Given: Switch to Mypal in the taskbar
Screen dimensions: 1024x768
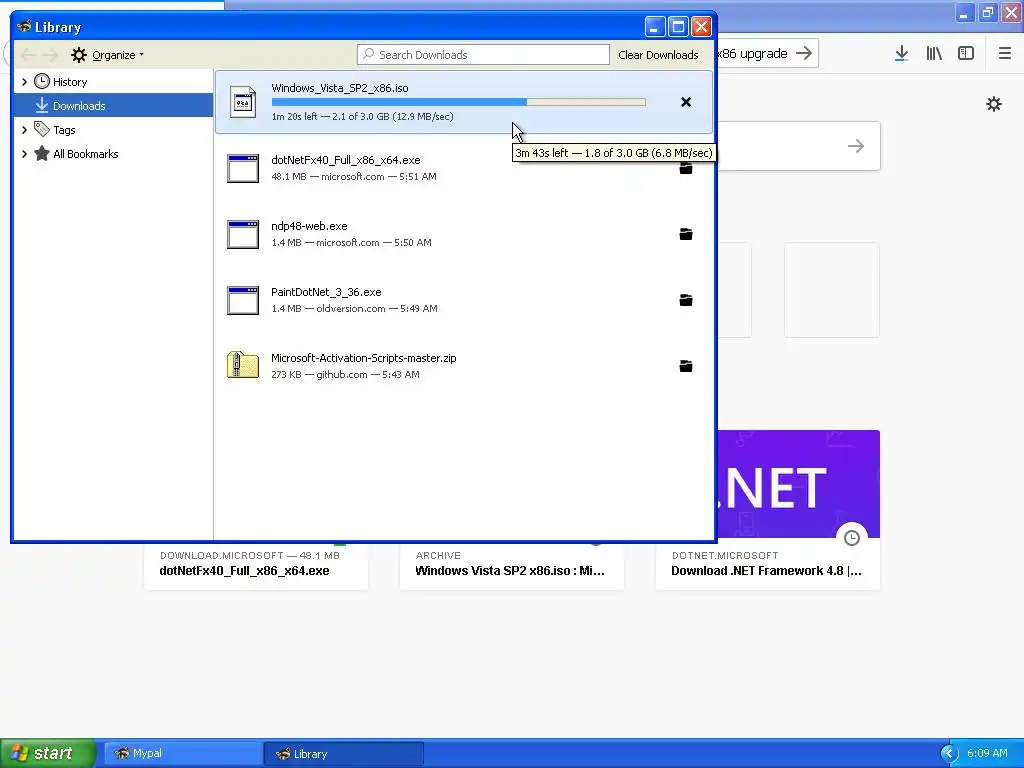Looking at the screenshot, I should pyautogui.click(x=183, y=754).
